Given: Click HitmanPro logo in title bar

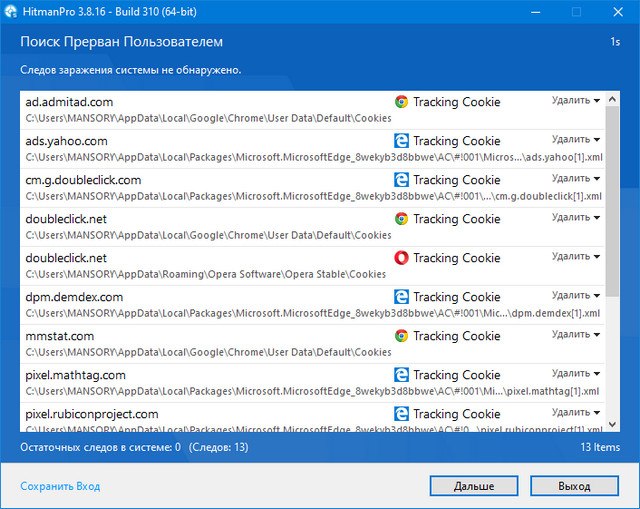Looking at the screenshot, I should click(x=13, y=12).
